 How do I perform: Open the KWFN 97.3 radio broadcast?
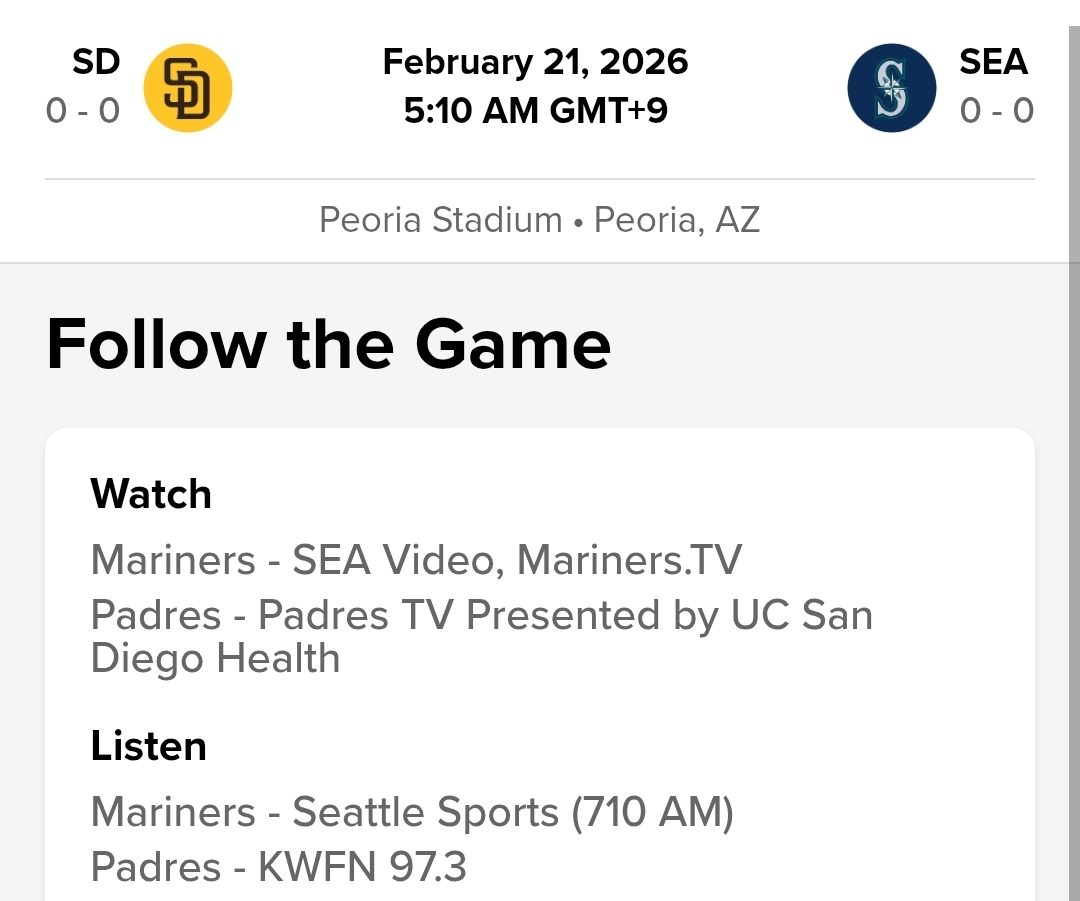362,867
